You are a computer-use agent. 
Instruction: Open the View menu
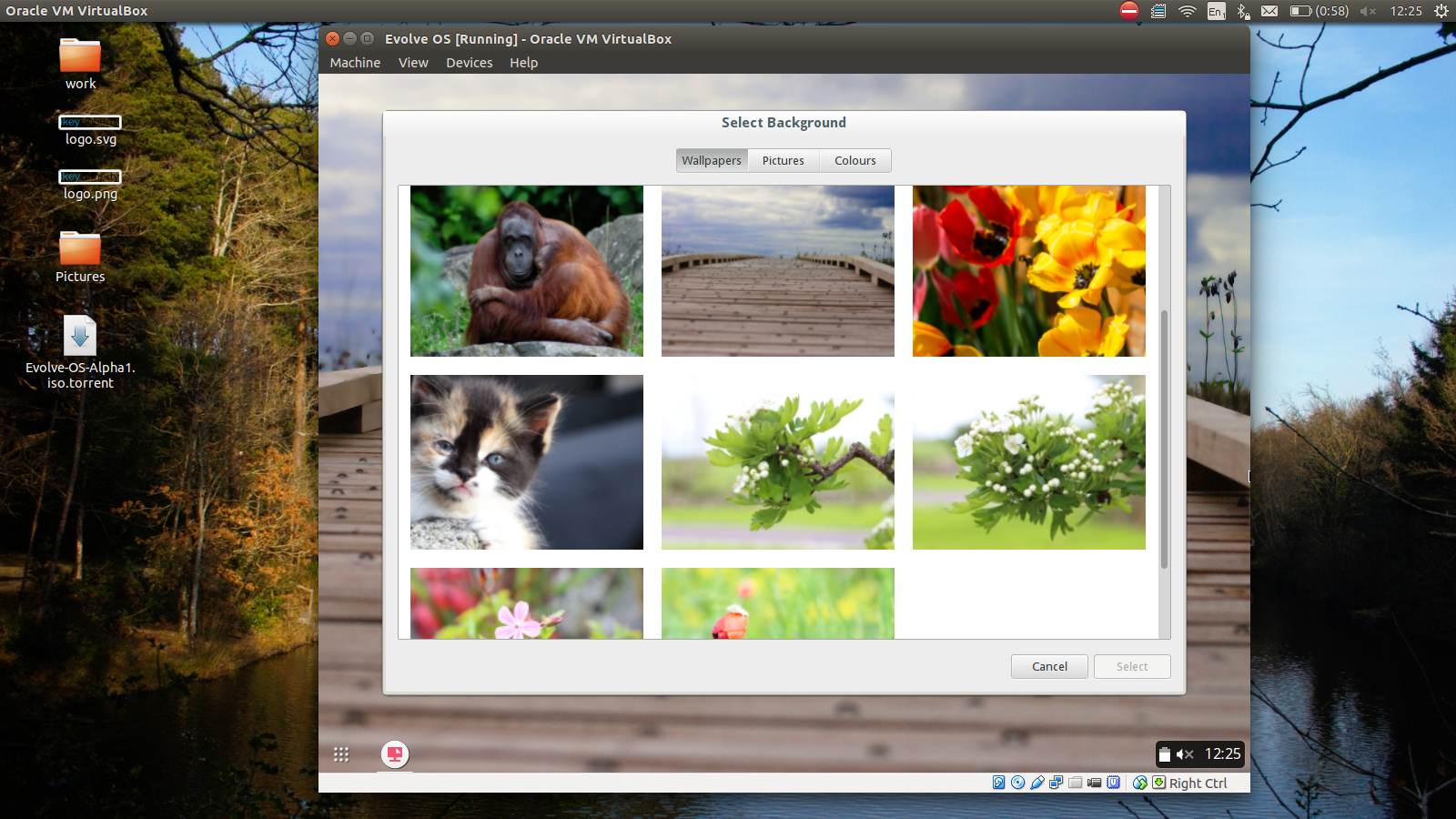pyautogui.click(x=413, y=63)
